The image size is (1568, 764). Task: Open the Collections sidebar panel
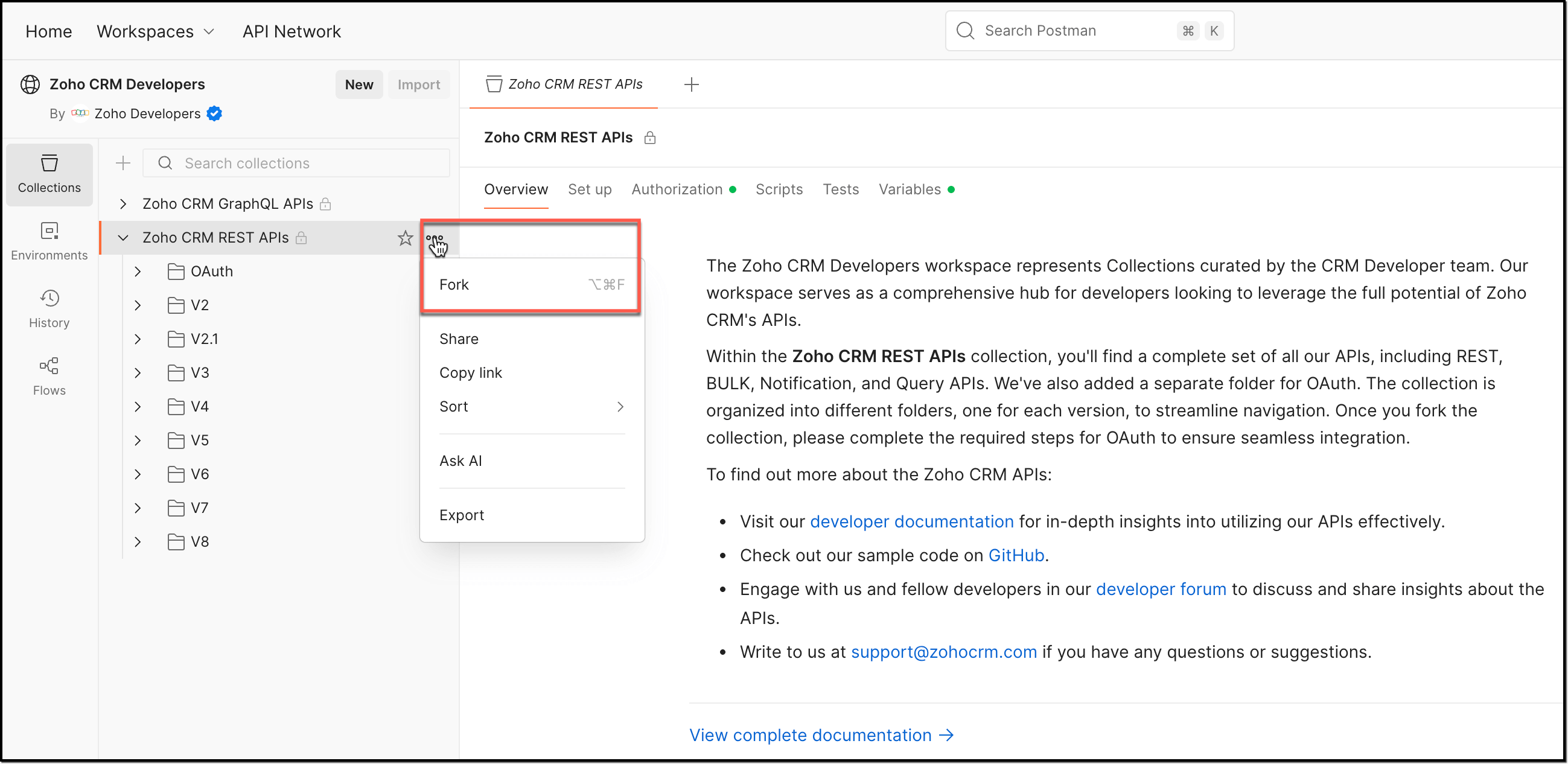pos(49,174)
